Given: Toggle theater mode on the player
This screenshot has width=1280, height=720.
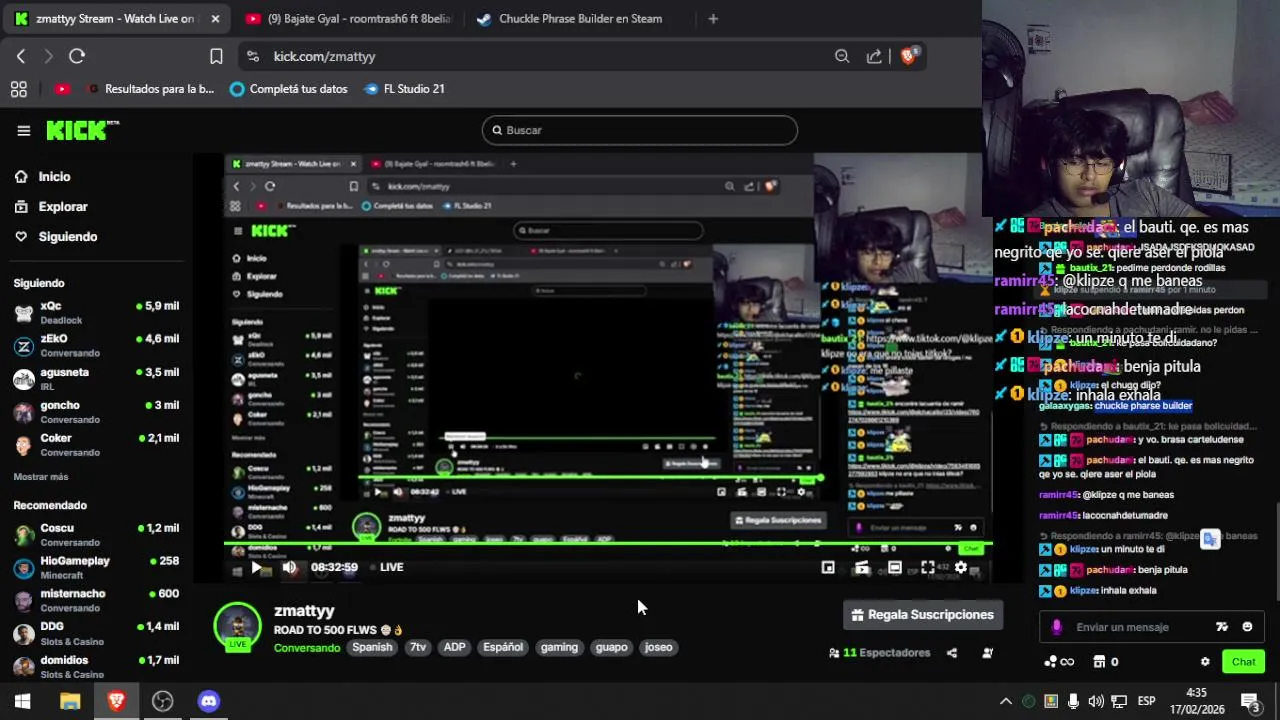Looking at the screenshot, I should 895,567.
